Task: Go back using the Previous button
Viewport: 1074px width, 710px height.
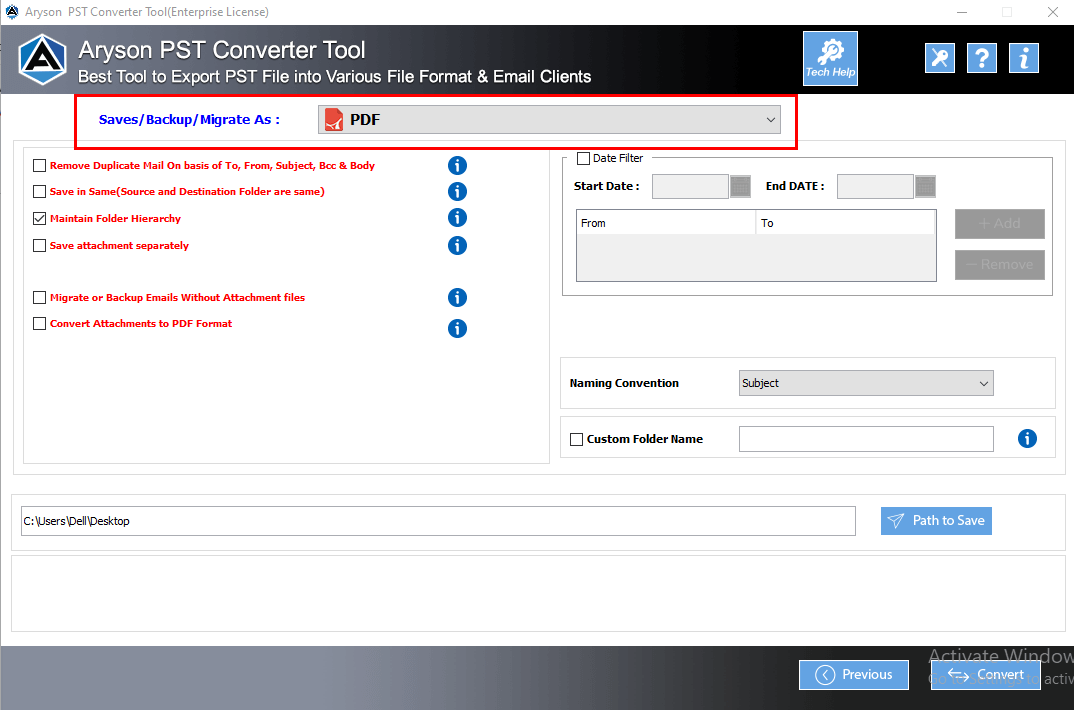Action: click(853, 674)
